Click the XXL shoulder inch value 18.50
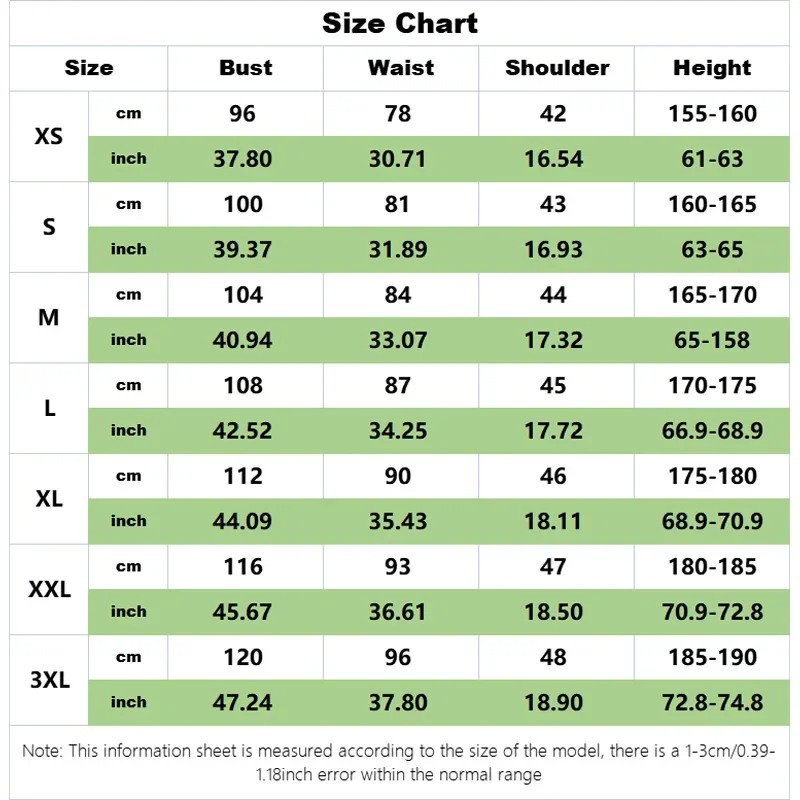800x800 pixels. point(553,612)
